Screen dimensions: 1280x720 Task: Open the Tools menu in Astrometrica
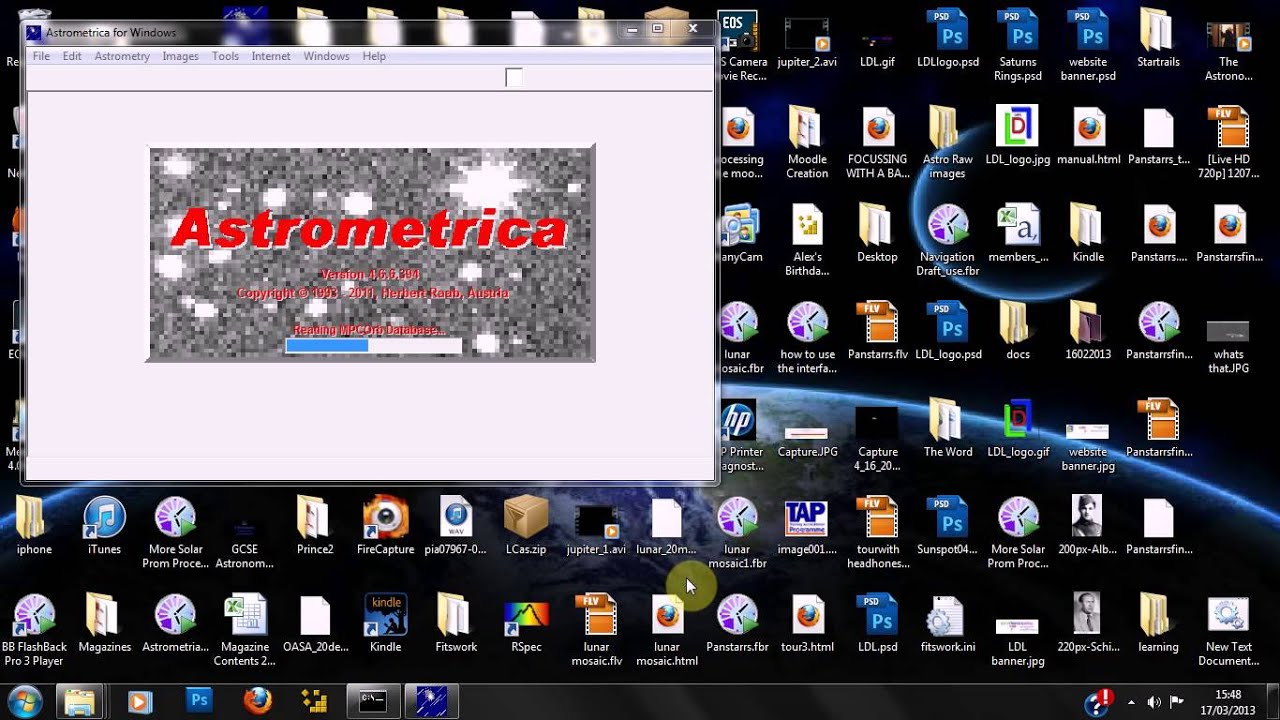click(225, 56)
